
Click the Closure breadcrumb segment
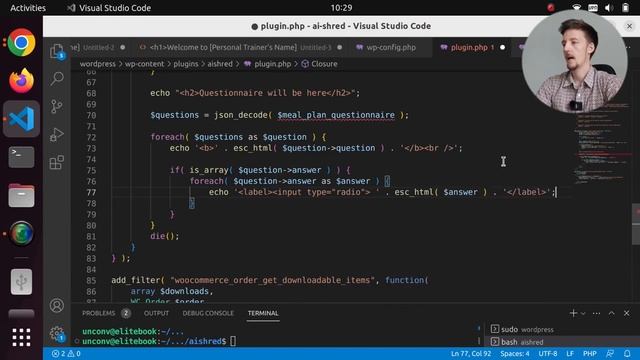click(320, 64)
